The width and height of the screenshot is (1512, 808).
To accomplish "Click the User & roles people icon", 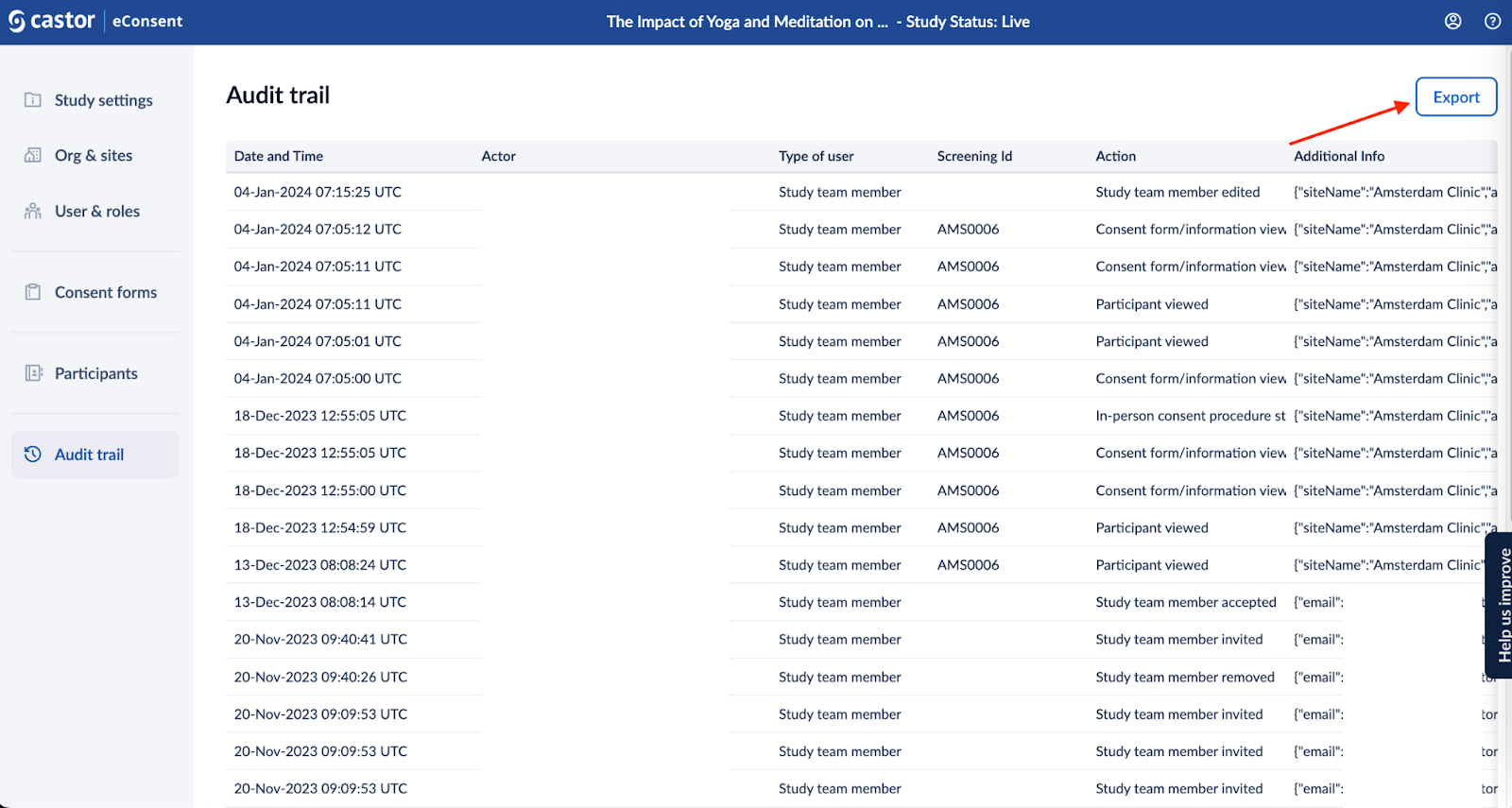I will (x=33, y=211).
